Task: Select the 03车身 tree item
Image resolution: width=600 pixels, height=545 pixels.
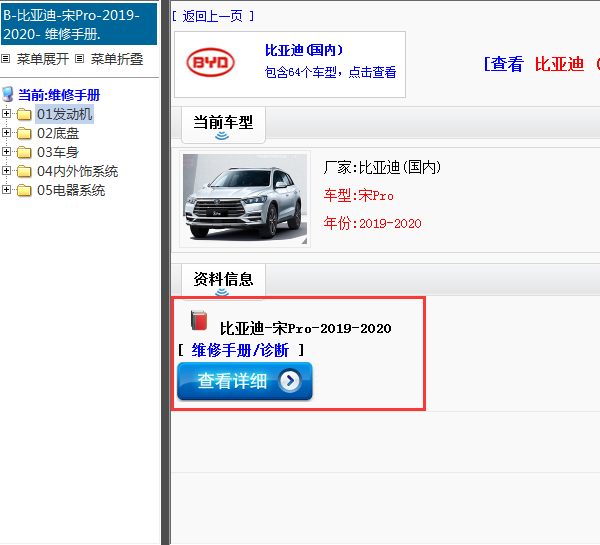Action: pyautogui.click(x=58, y=152)
